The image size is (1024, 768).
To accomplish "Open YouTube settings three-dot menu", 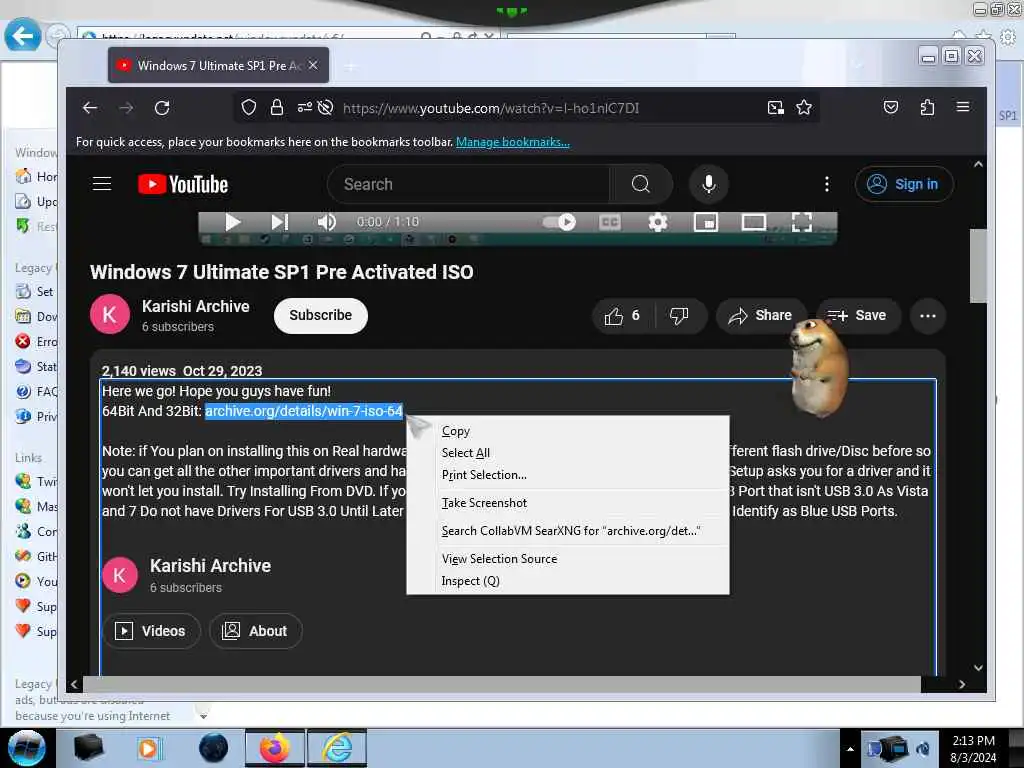I will [x=827, y=184].
